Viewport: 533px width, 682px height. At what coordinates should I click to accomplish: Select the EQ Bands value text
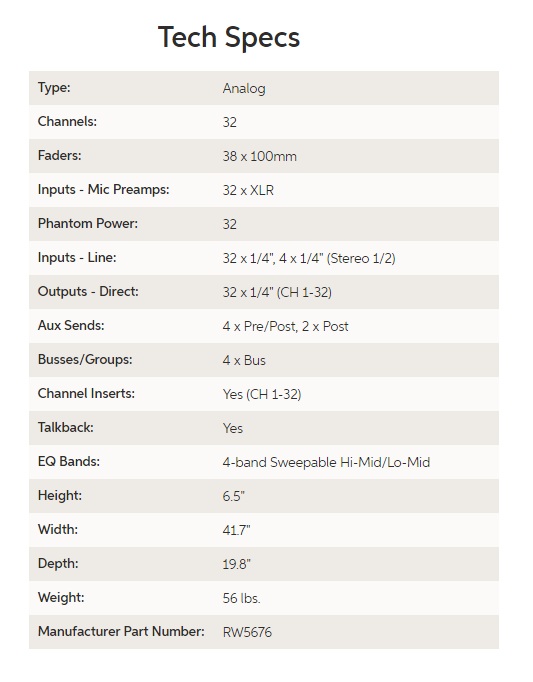(326, 462)
